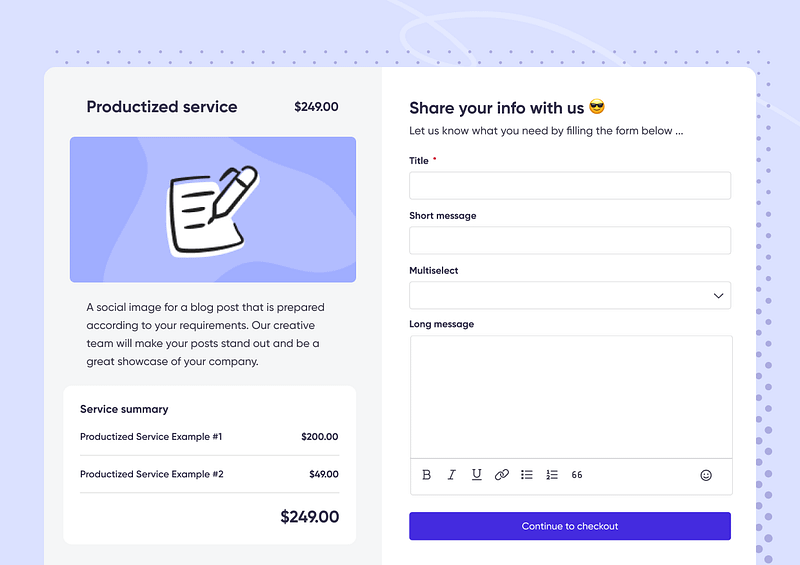This screenshot has height=565, width=800.
Task: Click the Service summary heading
Action: pos(124,409)
